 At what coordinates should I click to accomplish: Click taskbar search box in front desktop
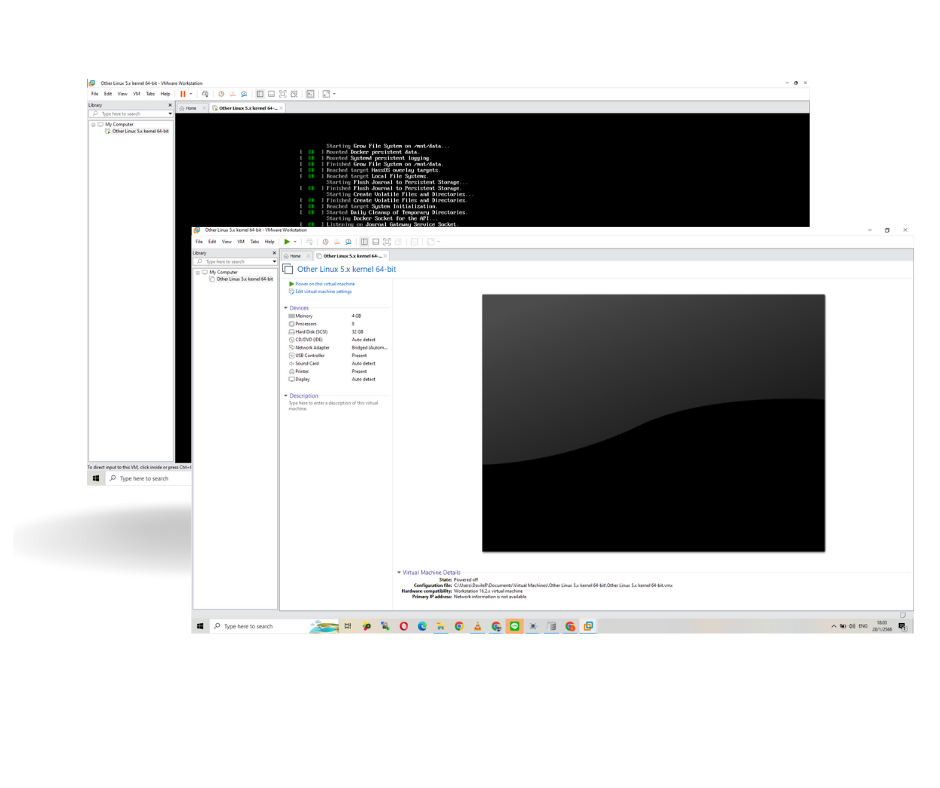[274, 627]
